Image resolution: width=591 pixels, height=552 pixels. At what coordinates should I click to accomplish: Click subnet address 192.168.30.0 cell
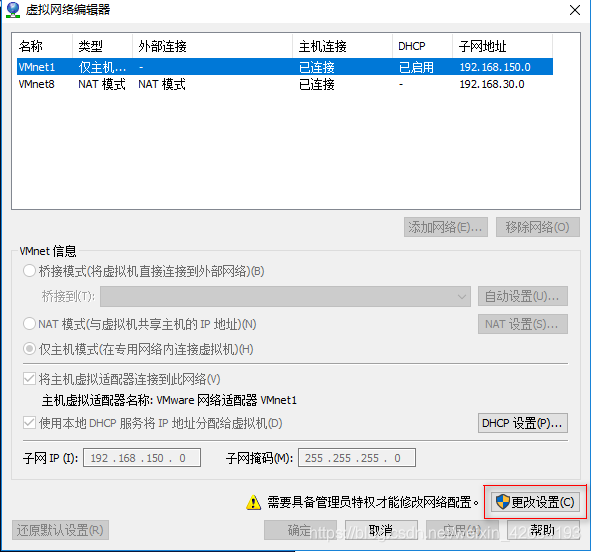(x=492, y=84)
